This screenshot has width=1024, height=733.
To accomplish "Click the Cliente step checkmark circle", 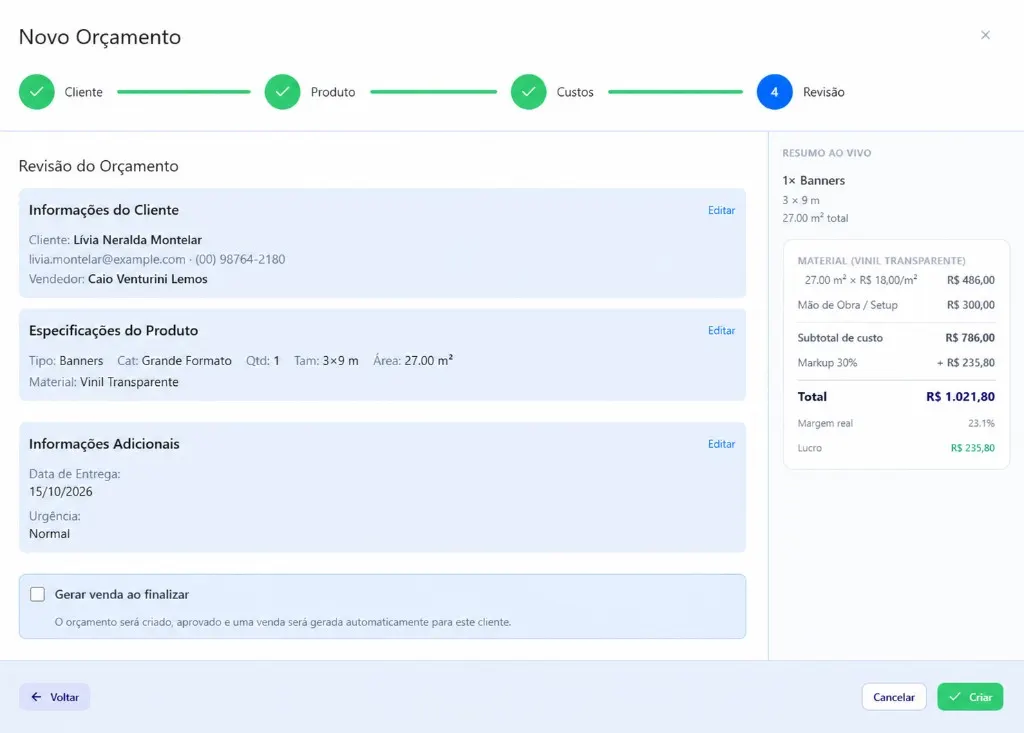I will pyautogui.click(x=37, y=92).
